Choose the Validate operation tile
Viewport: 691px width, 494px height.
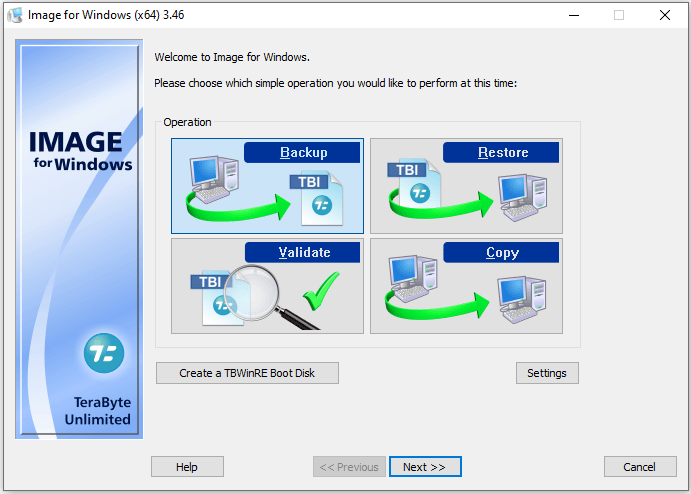point(267,286)
